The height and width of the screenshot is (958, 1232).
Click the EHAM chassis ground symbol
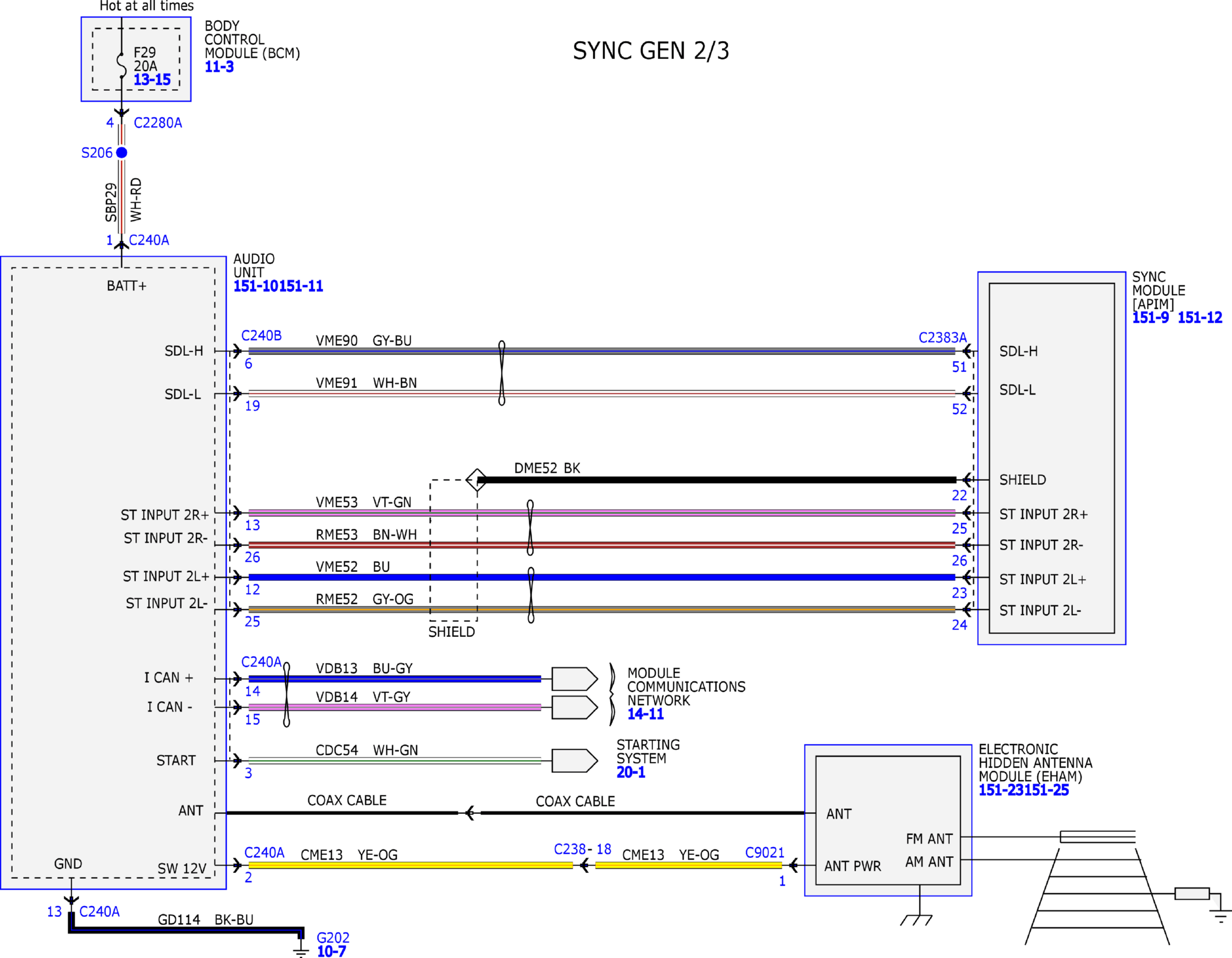click(917, 919)
